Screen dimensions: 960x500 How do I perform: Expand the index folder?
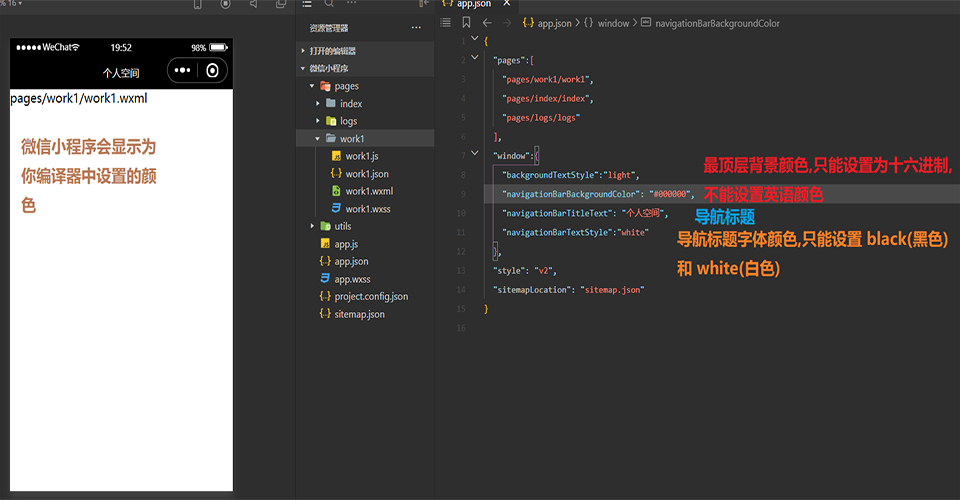[x=365, y=103]
